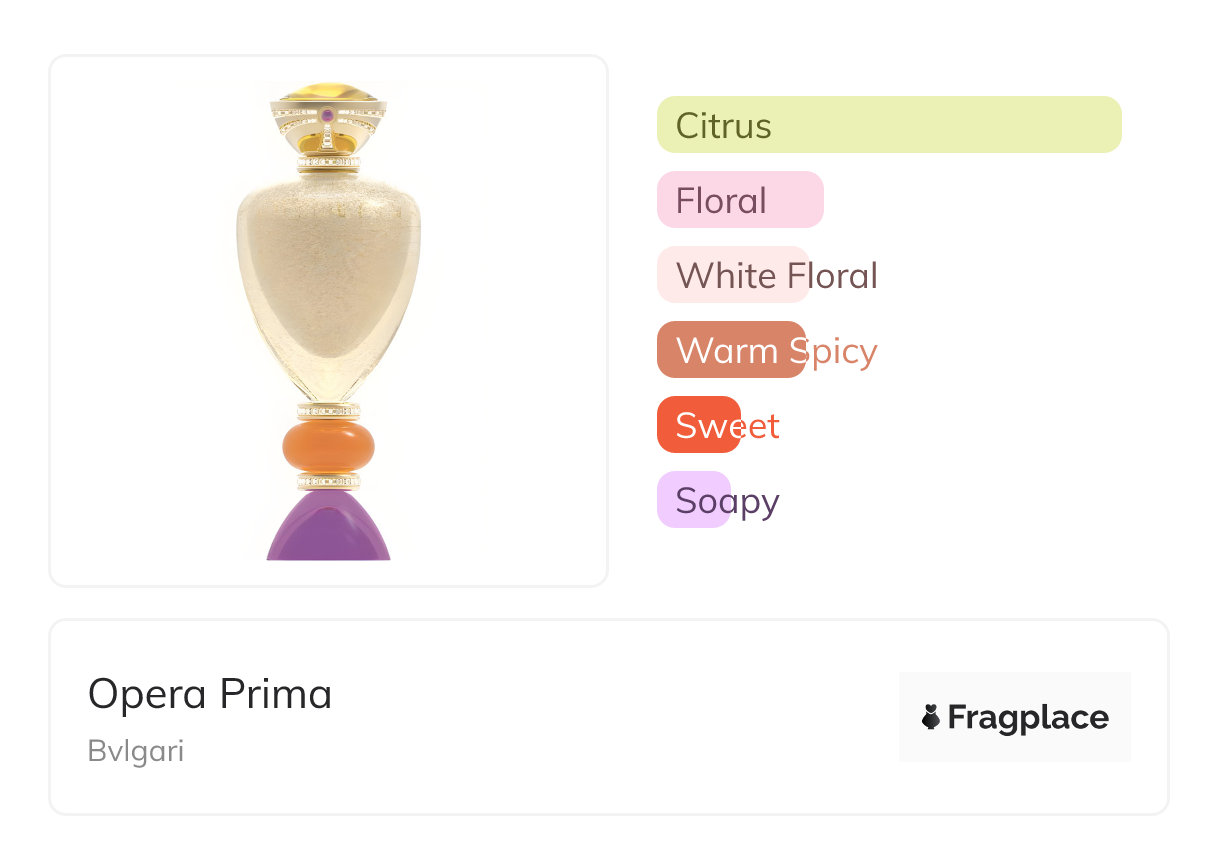Open the Opera Prima fragrance title
Screen dimensions: 1218x864
(210, 694)
